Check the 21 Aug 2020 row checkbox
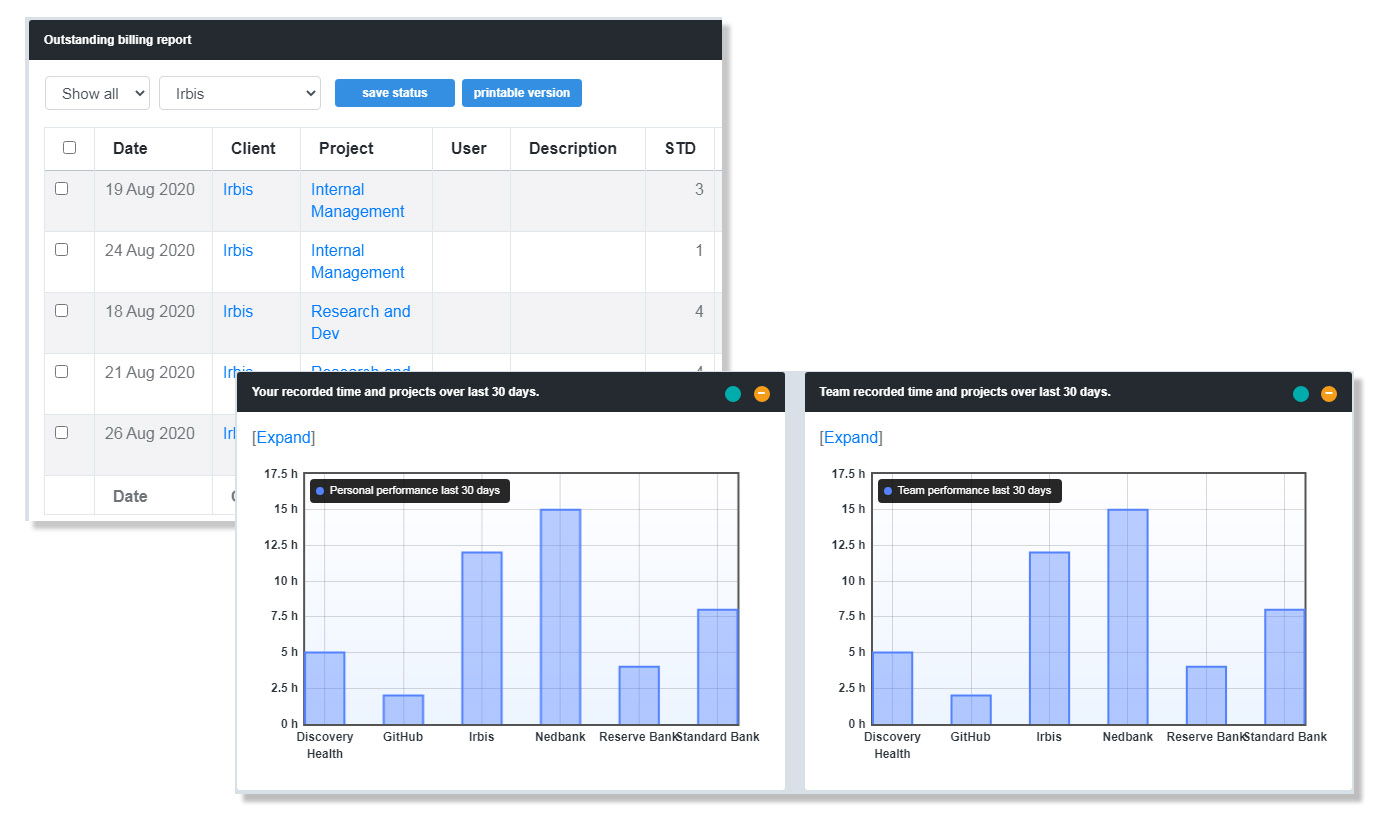1389x825 pixels. tap(62, 371)
